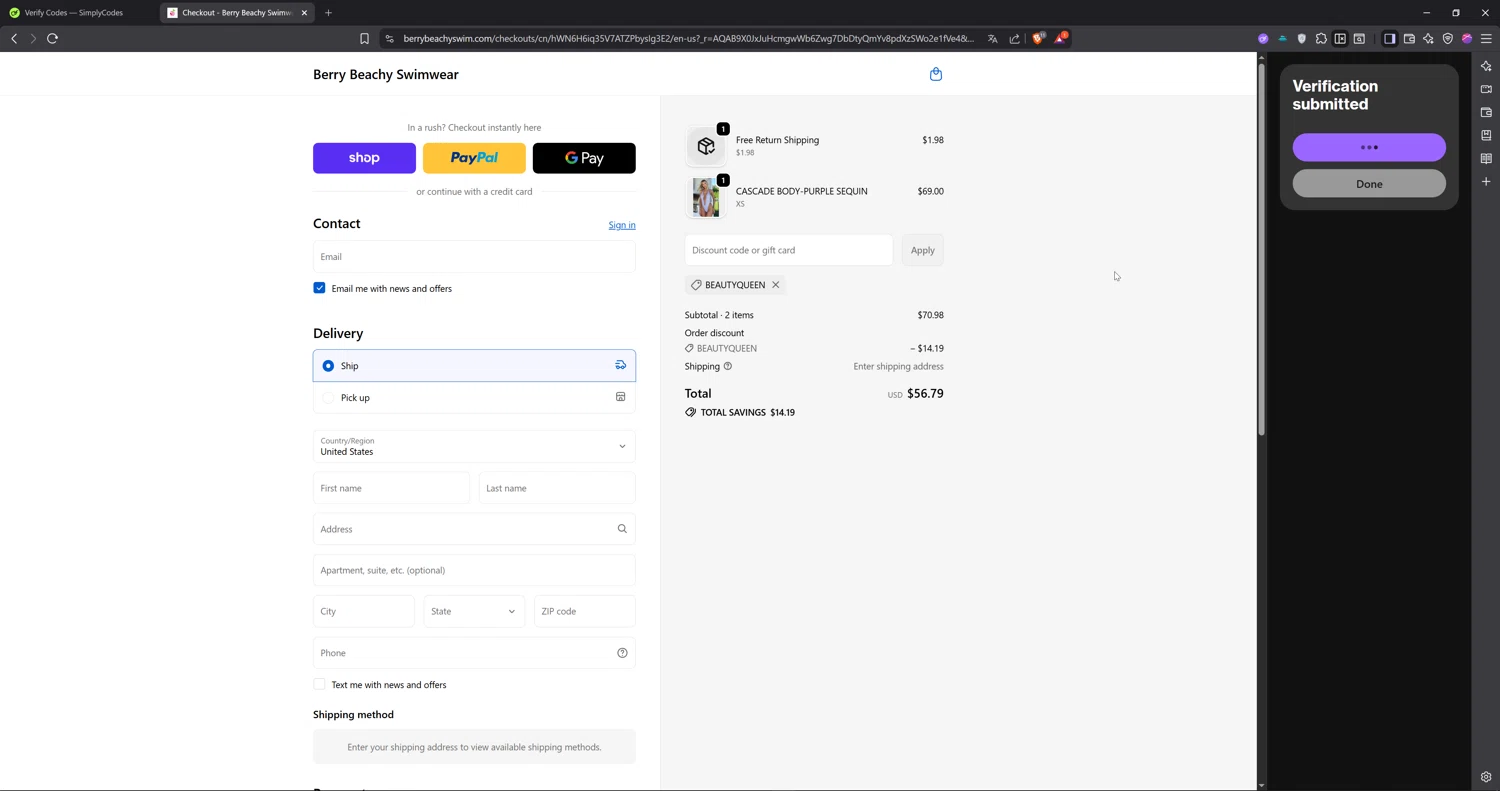The image size is (1500, 791).
Task: Select the Ship delivery option
Action: tap(474, 366)
